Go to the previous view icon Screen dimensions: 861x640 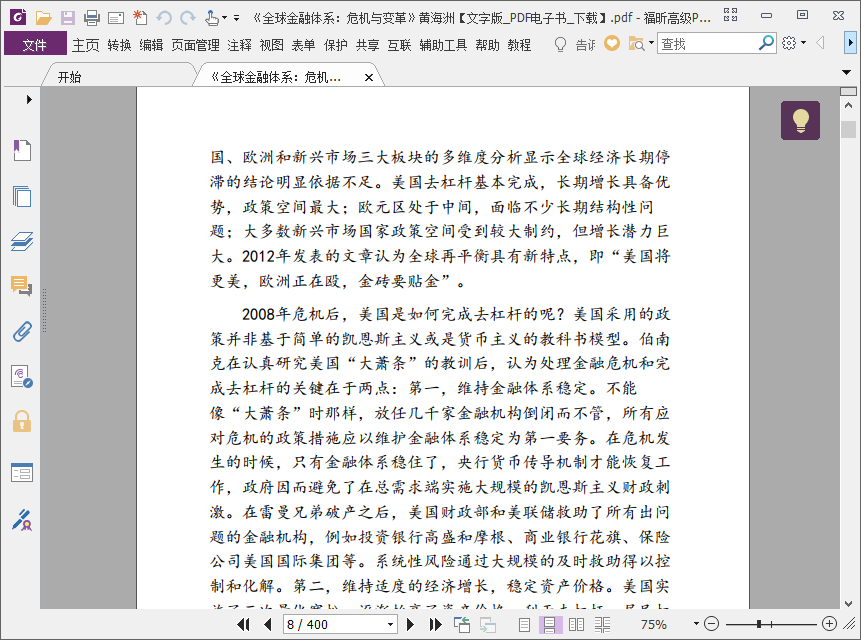[462, 624]
